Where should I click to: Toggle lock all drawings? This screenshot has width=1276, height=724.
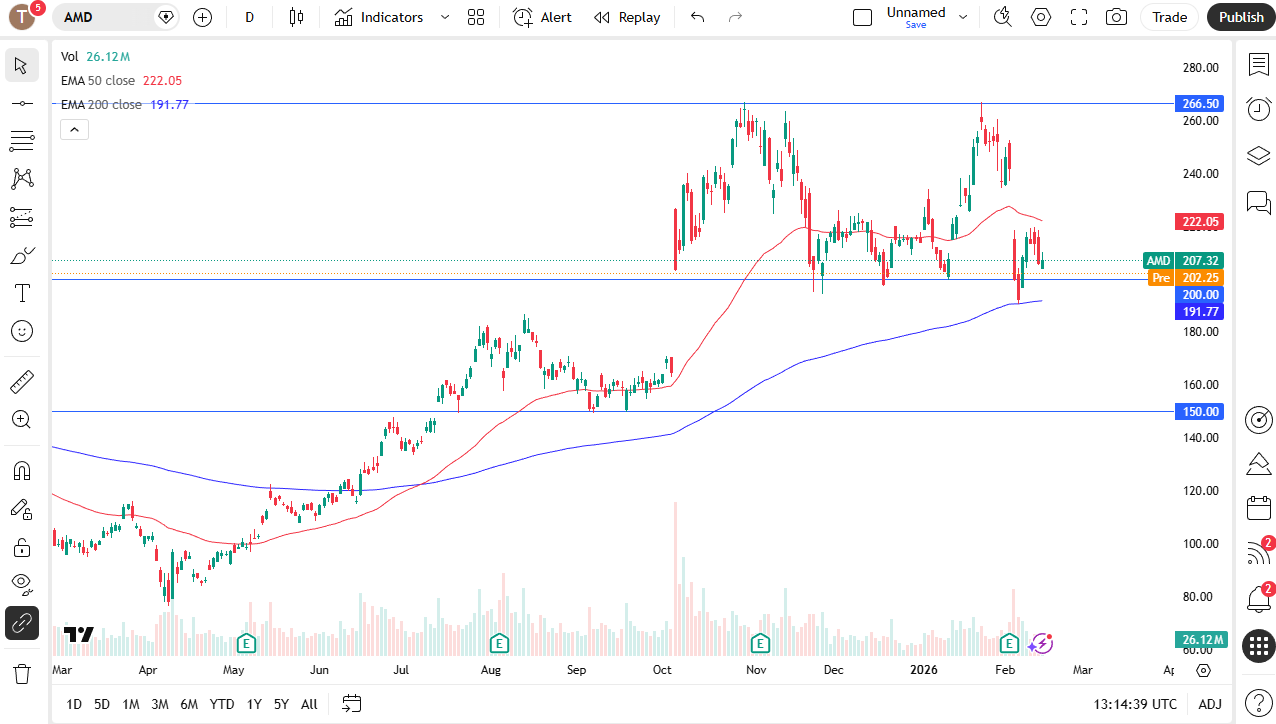tap(21, 547)
